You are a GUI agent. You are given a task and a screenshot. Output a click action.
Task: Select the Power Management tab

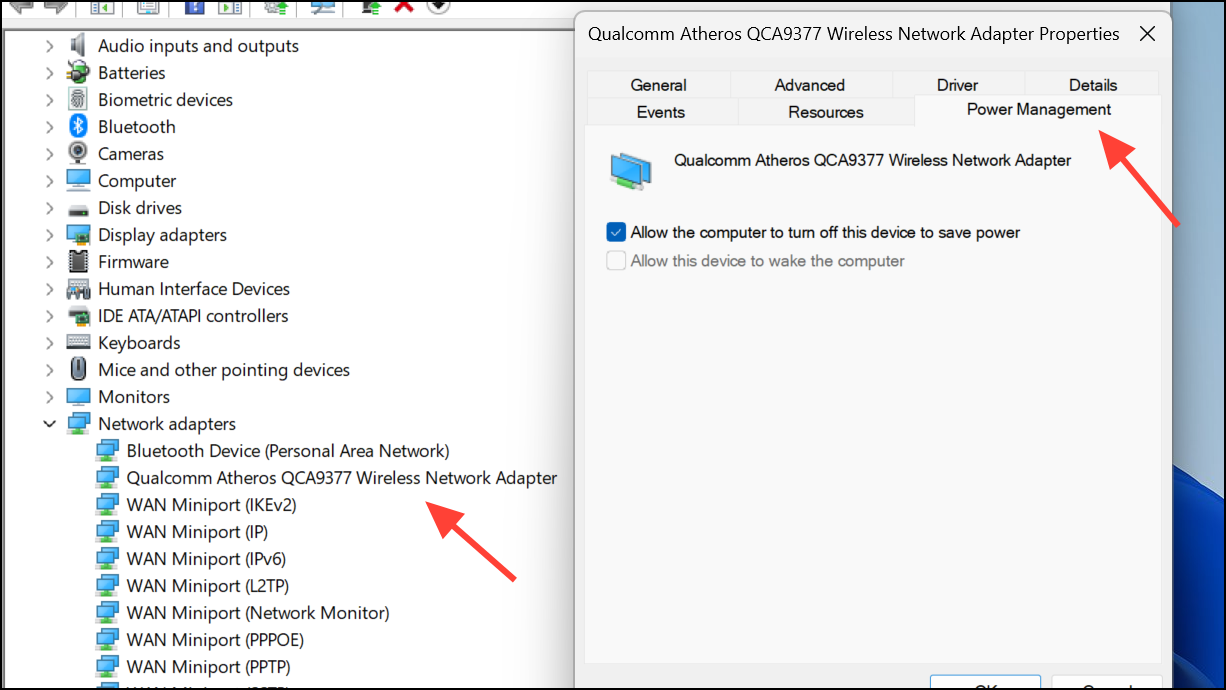(1039, 110)
